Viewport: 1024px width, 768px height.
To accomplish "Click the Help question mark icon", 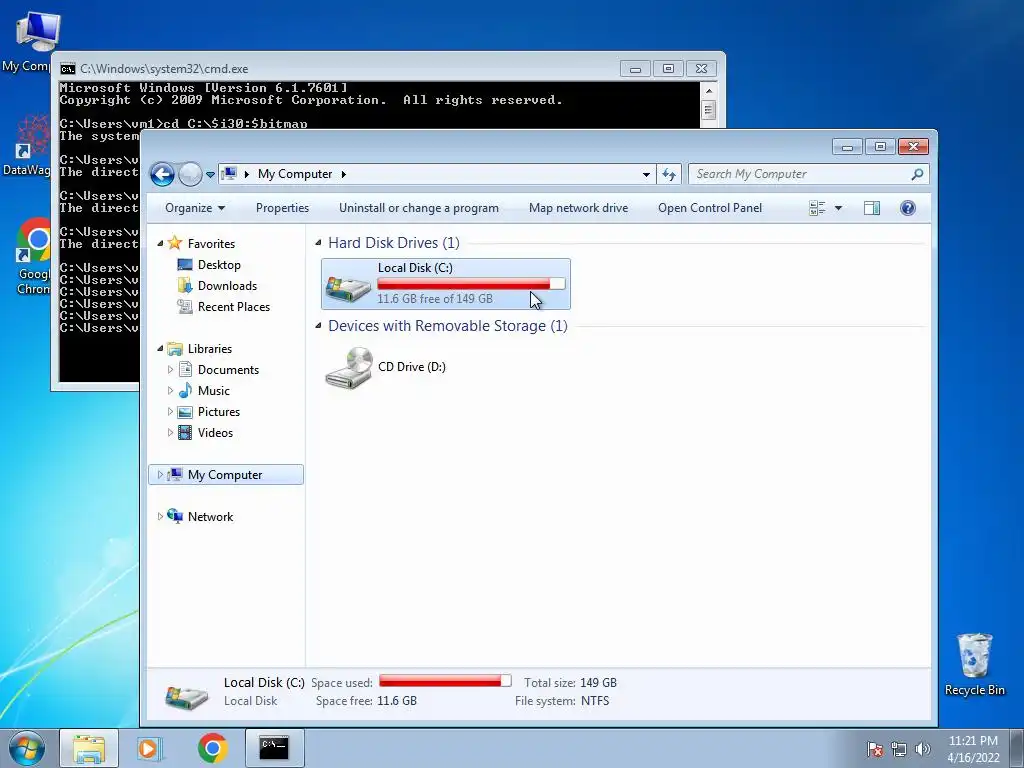I will point(908,208).
